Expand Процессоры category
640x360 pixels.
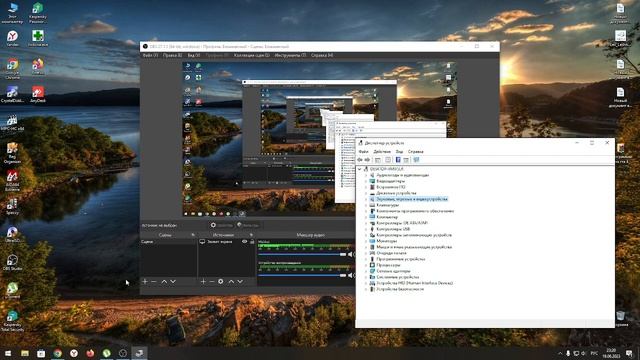[366, 265]
